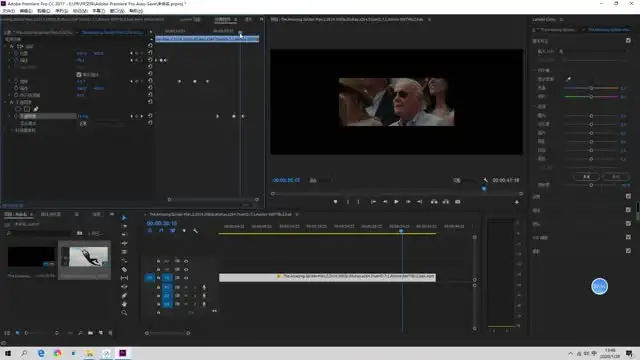Step back one frame in Program monitor
The width and height of the screenshot is (640, 360).
[x=384, y=202]
